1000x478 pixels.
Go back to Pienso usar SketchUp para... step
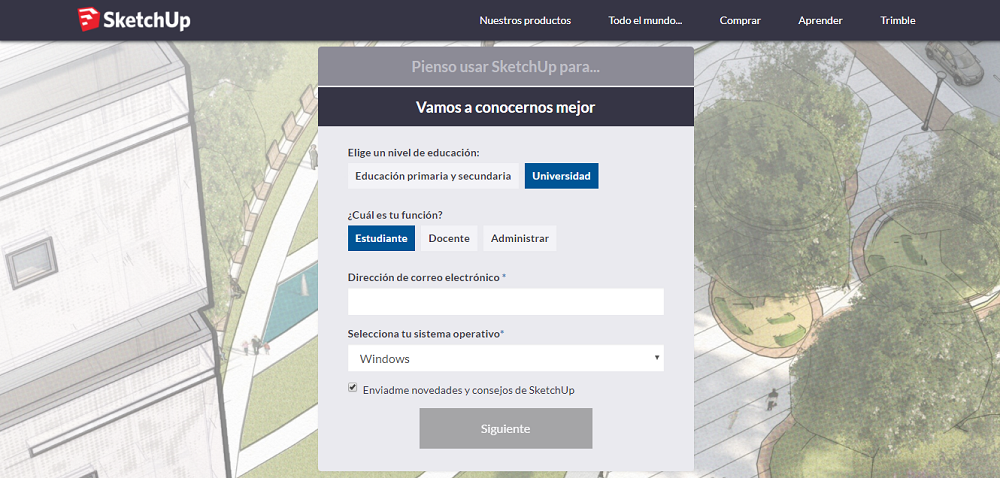[x=506, y=66]
